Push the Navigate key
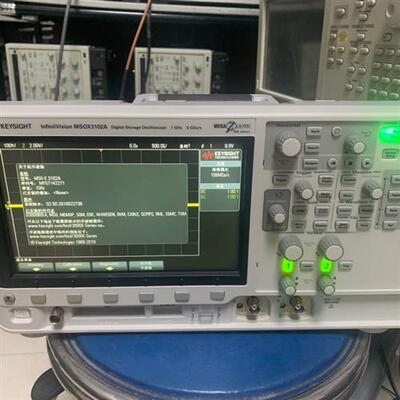The image size is (400, 400). [311, 163]
